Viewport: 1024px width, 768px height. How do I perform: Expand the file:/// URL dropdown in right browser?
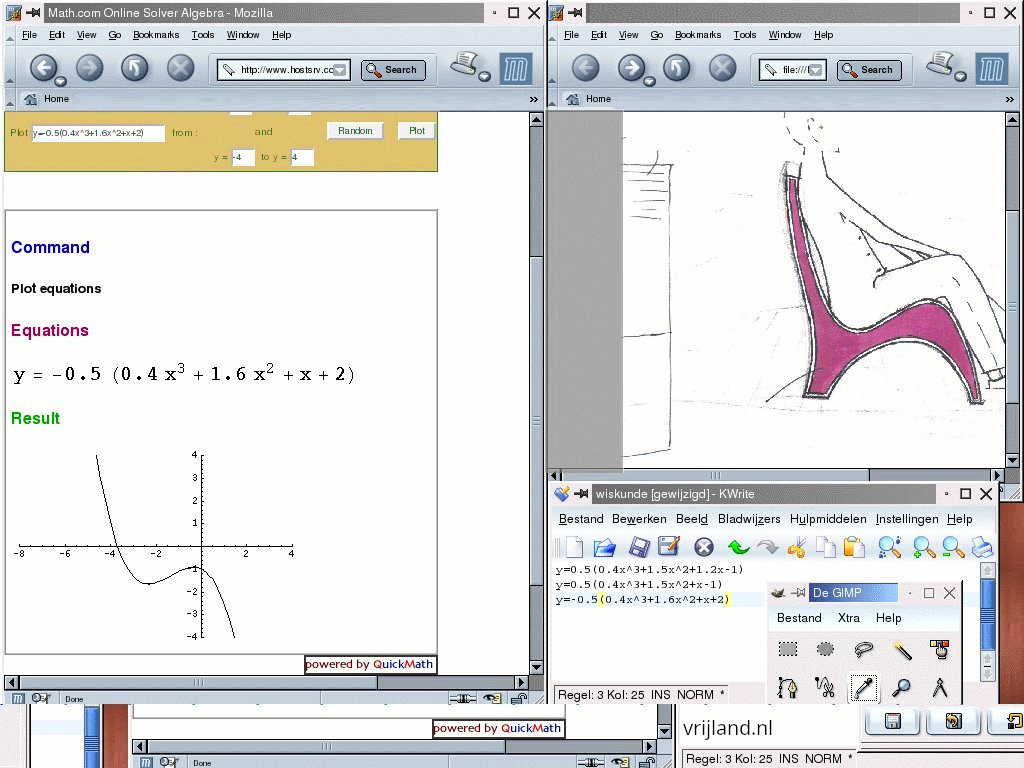pos(815,70)
